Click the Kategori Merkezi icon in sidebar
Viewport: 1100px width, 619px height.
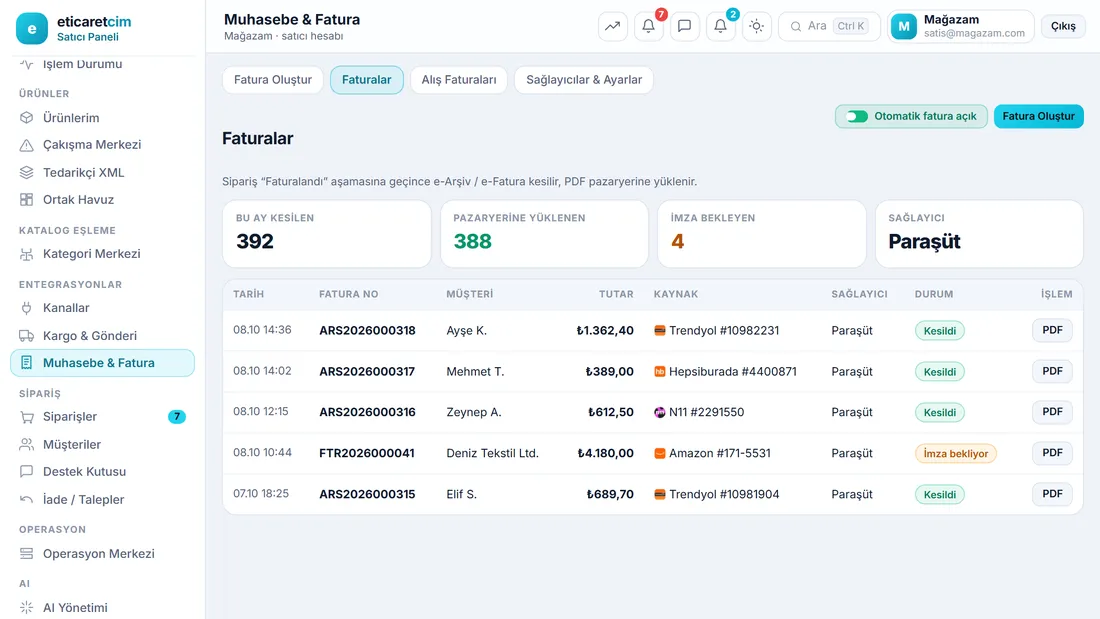tap(27, 254)
